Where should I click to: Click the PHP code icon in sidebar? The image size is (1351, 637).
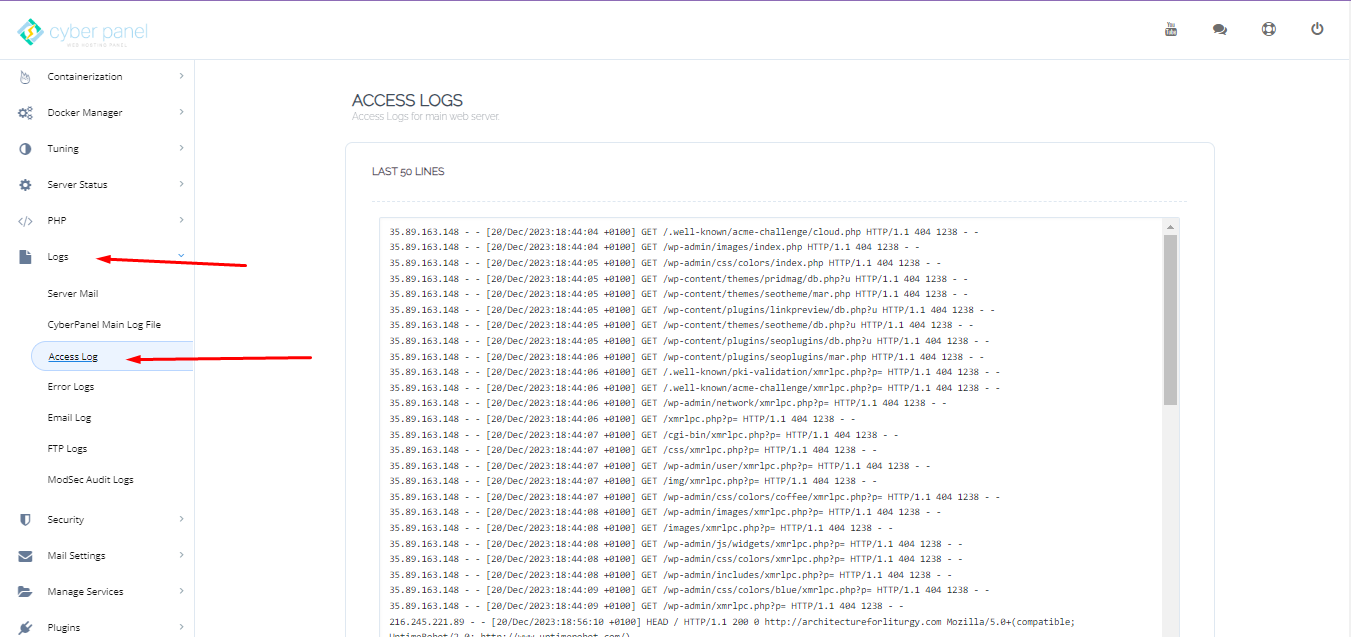(x=24, y=220)
